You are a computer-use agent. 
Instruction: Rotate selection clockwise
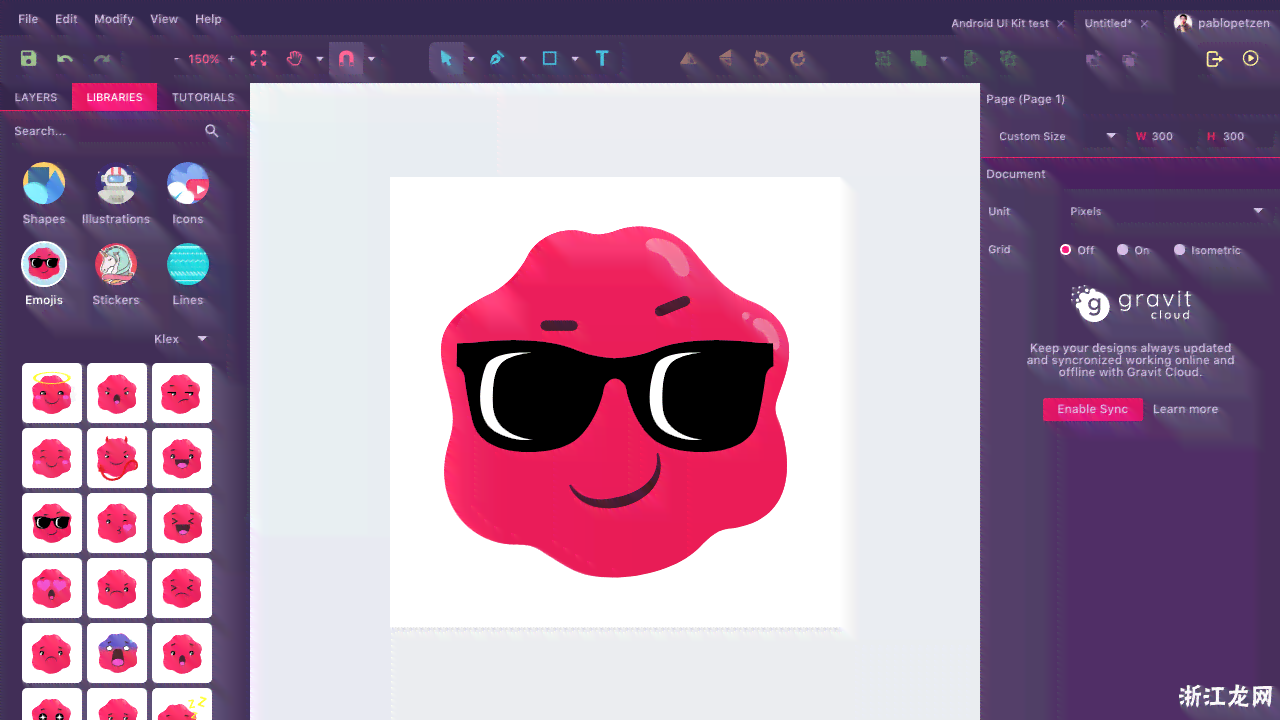(798, 59)
